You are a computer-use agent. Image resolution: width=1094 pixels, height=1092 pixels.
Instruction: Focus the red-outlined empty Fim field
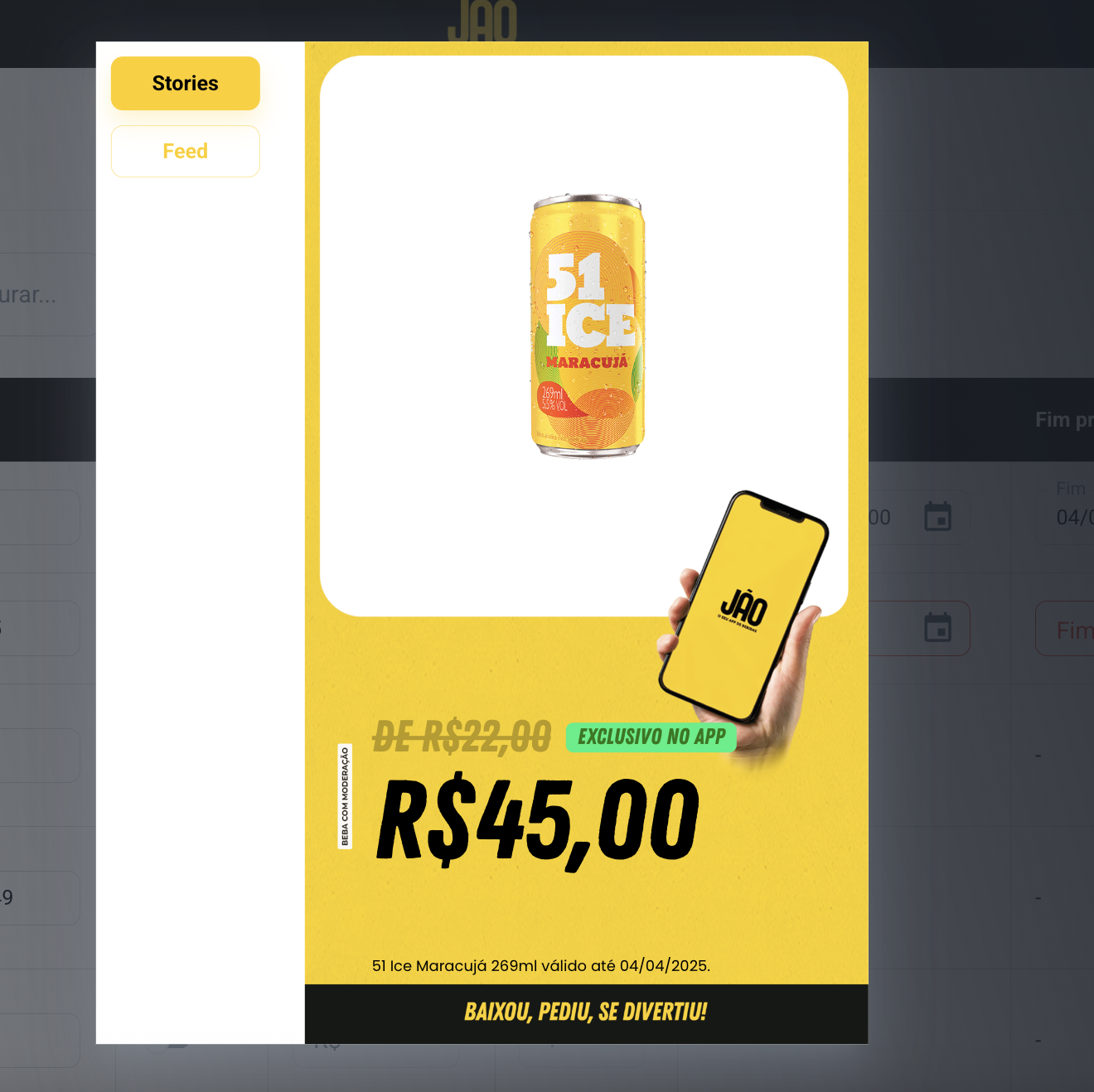(1065, 628)
